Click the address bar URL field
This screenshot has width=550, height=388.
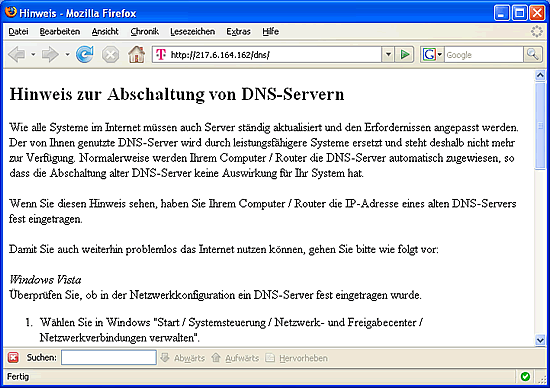point(274,55)
